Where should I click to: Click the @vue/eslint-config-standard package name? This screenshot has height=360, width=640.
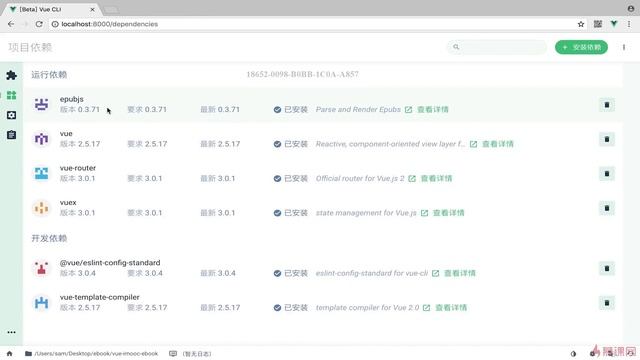pos(110,262)
